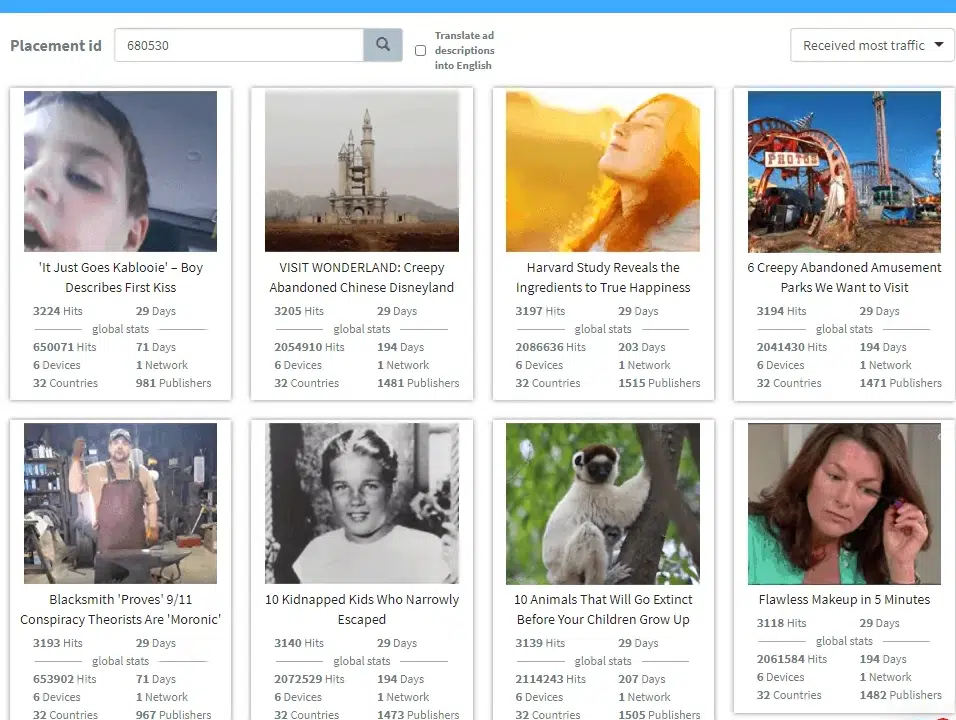Image resolution: width=956 pixels, height=720 pixels.
Task: Open '6 Creepy Abandoned Amusement Parks' title
Action: 844,277
